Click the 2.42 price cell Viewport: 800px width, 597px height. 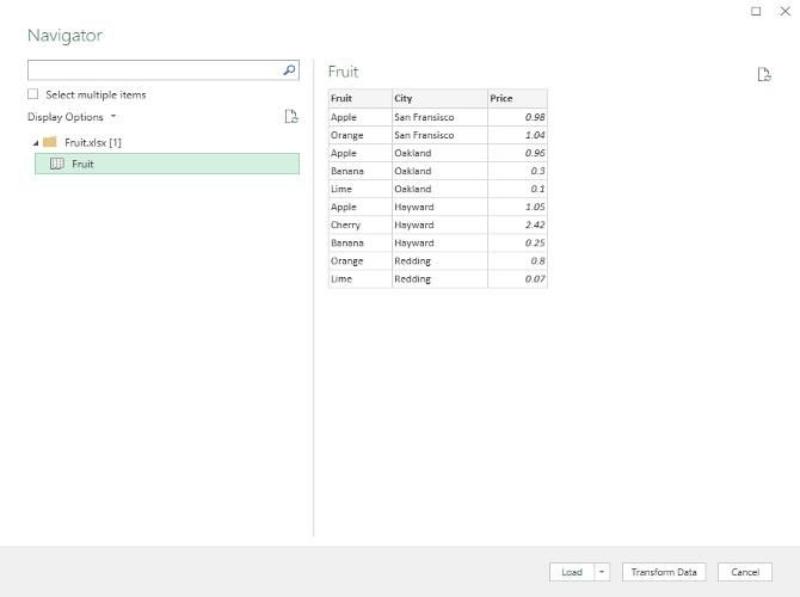tap(517, 225)
